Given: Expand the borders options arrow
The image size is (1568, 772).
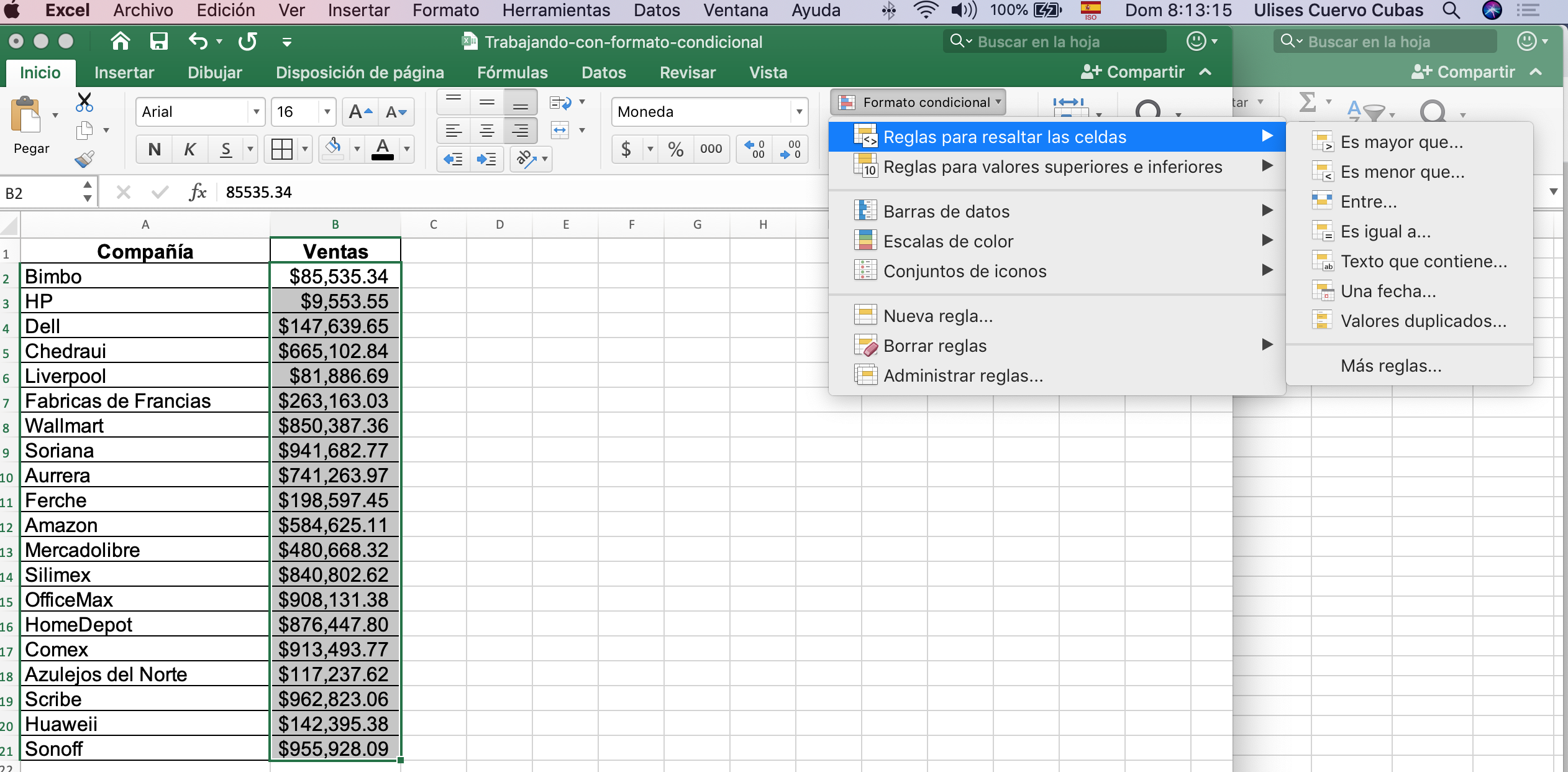Looking at the screenshot, I should (304, 149).
